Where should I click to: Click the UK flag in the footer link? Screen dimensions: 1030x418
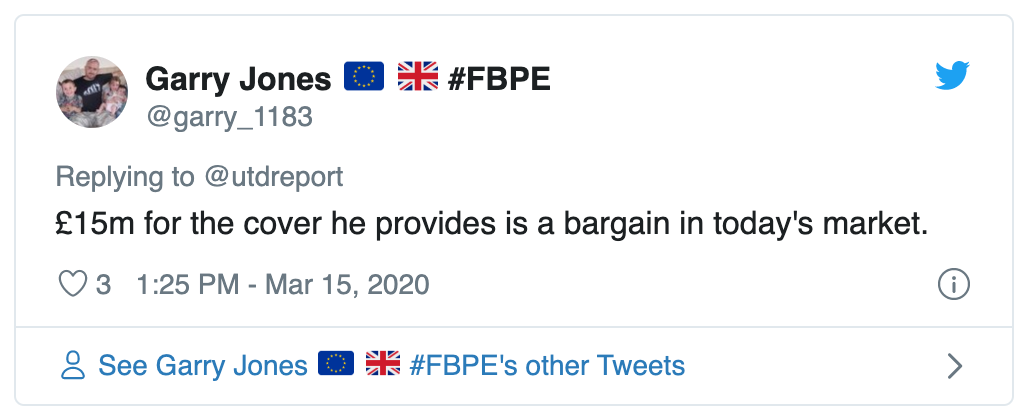point(383,365)
